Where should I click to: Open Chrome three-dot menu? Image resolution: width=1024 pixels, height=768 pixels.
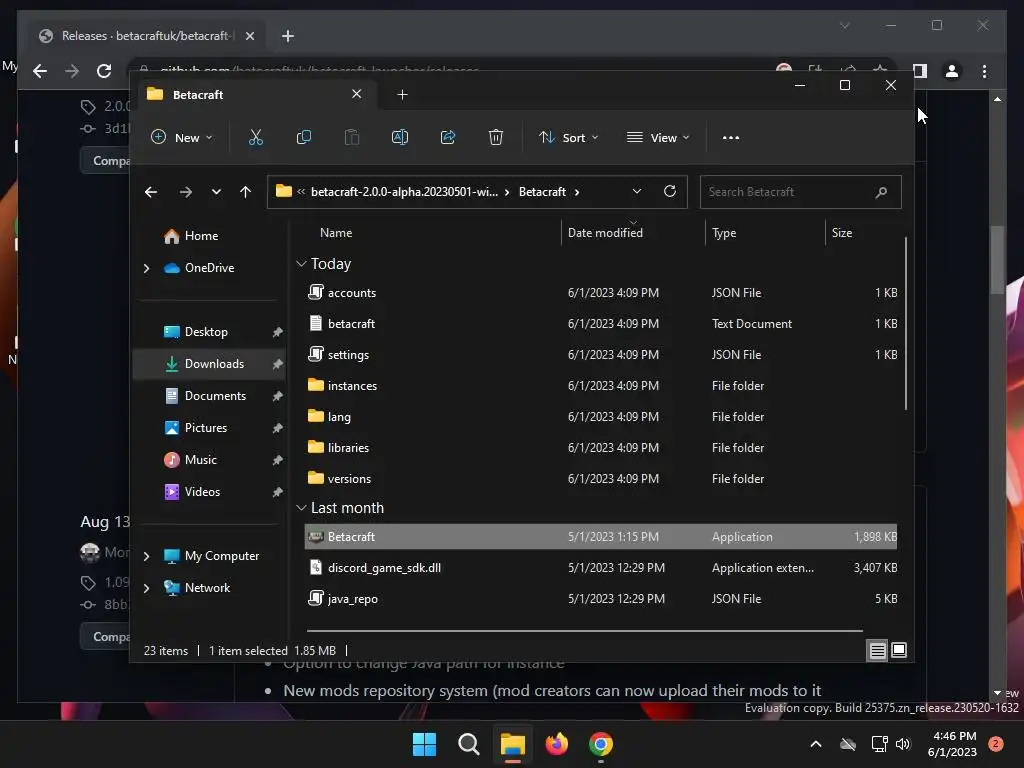[x=984, y=71]
